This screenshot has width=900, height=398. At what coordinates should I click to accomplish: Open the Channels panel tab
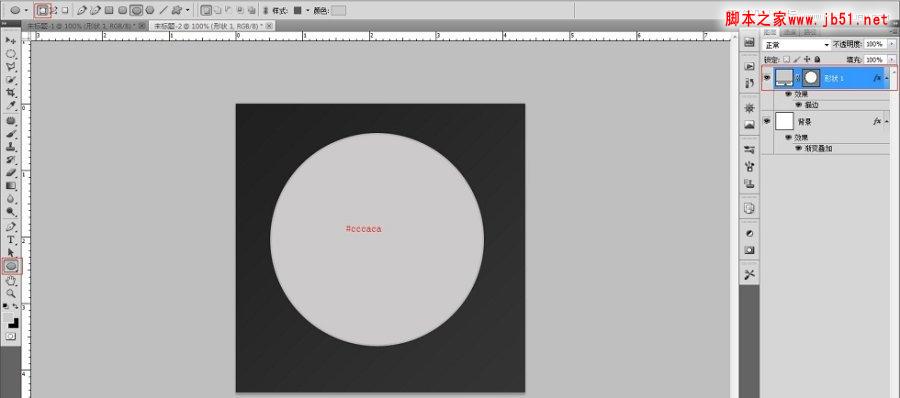(790, 33)
